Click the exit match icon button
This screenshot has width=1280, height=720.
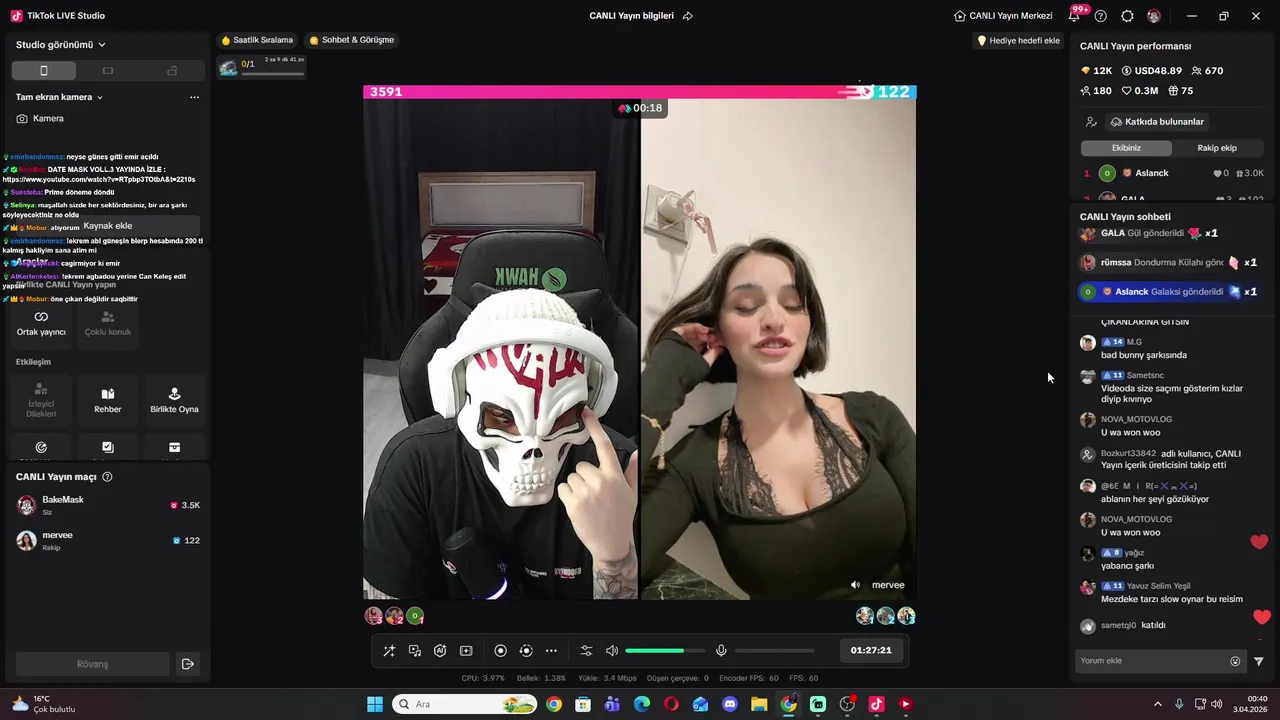click(x=187, y=664)
